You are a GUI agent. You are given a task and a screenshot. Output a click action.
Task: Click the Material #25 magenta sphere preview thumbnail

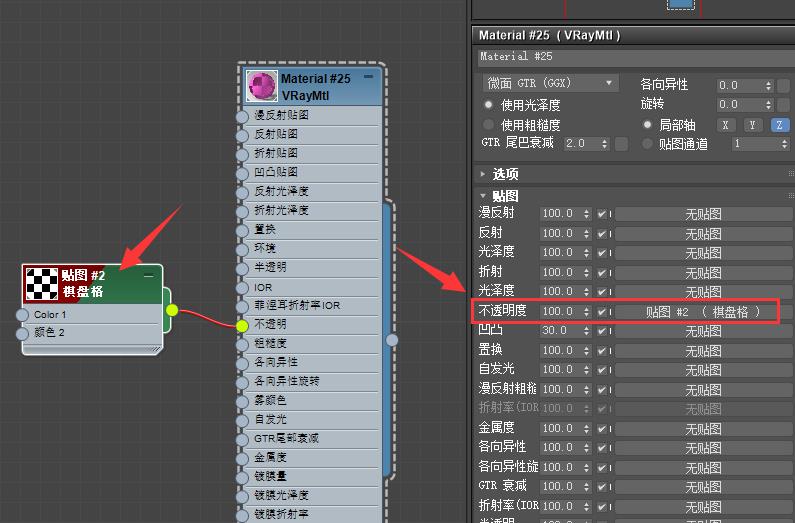(x=262, y=86)
